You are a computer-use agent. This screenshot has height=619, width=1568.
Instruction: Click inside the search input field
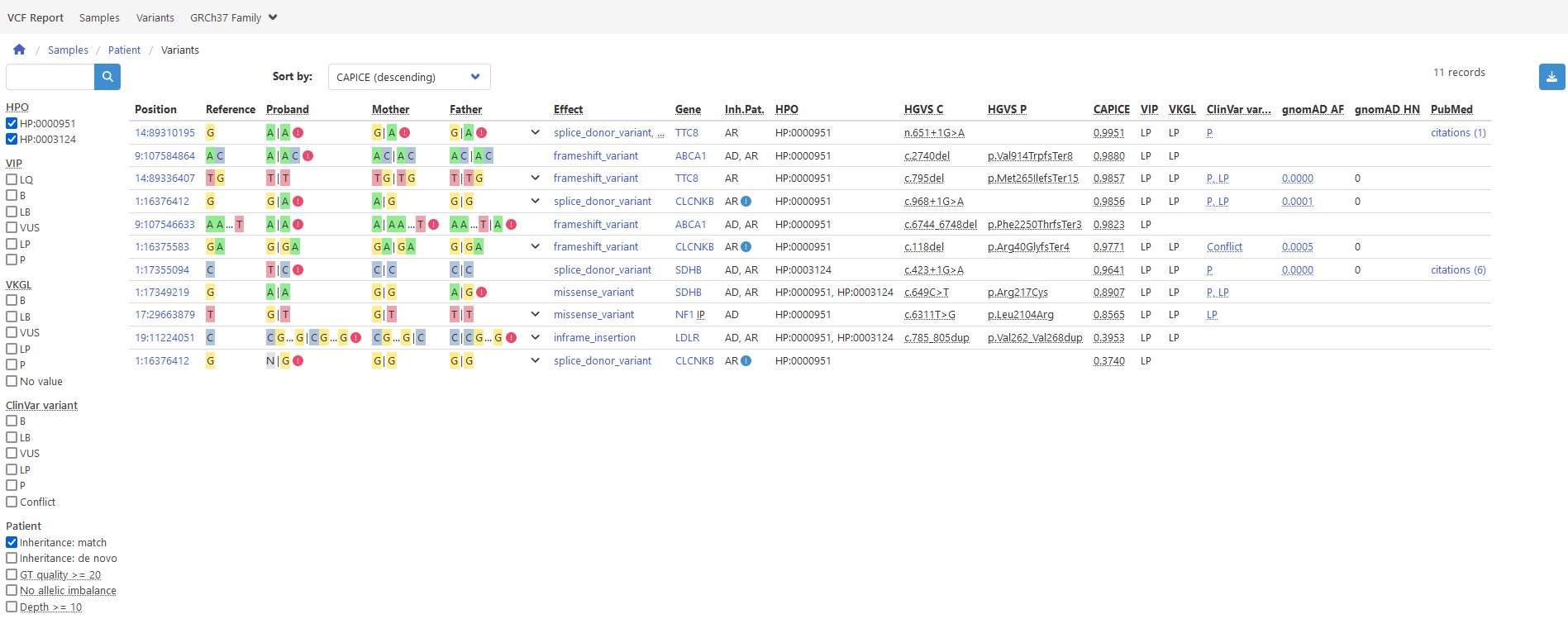tap(50, 77)
